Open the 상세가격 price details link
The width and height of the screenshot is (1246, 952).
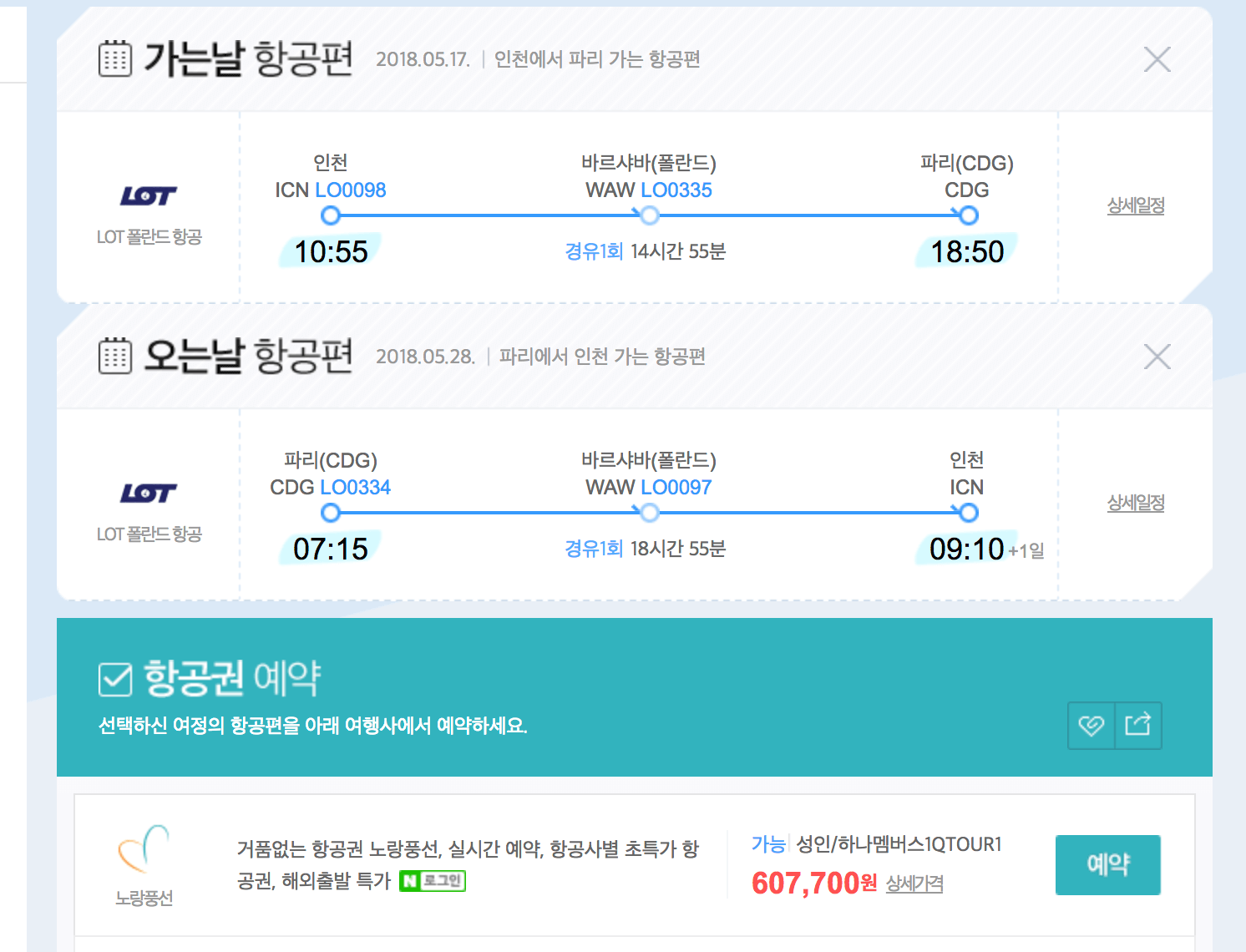(x=914, y=884)
